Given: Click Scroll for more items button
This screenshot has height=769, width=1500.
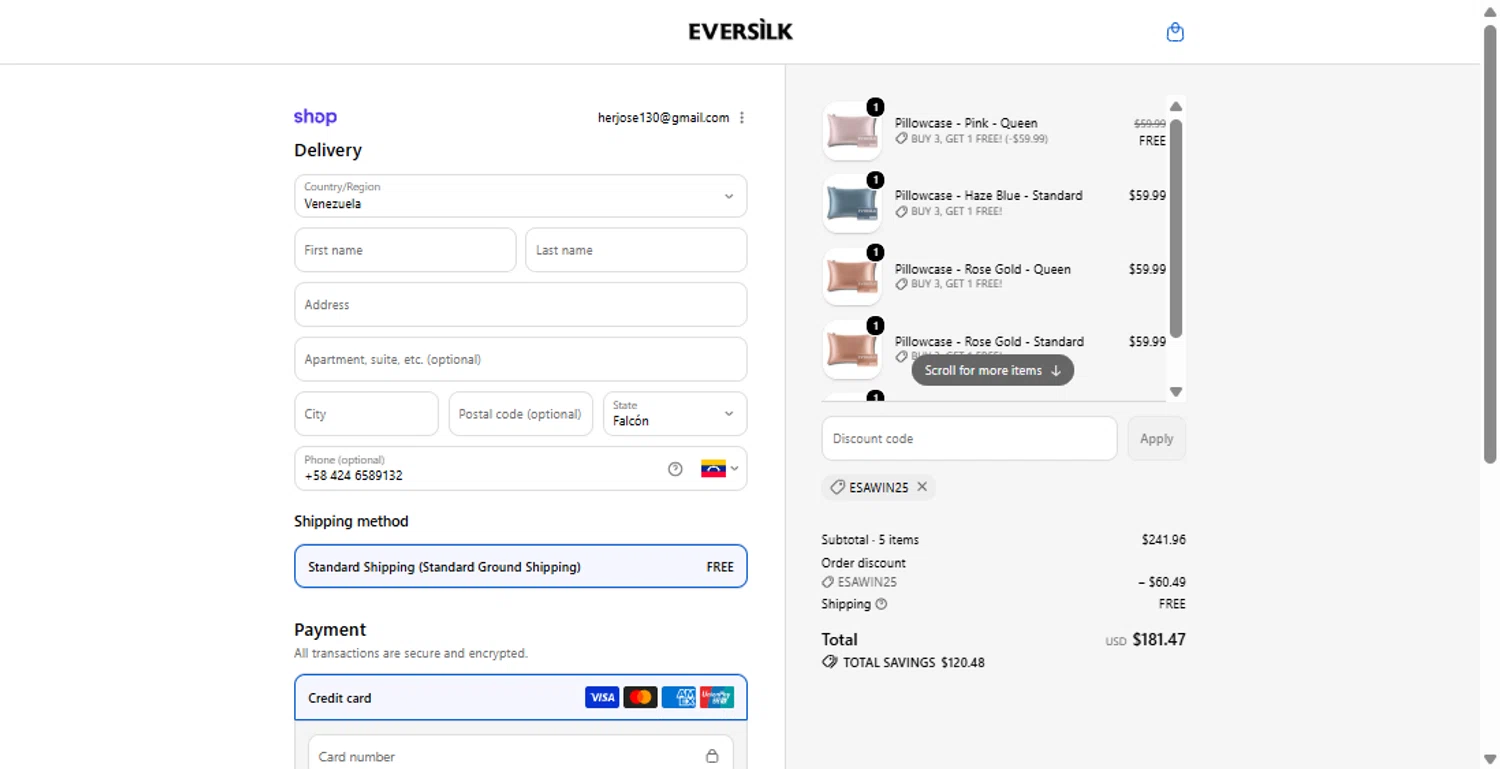Looking at the screenshot, I should [x=992, y=370].
